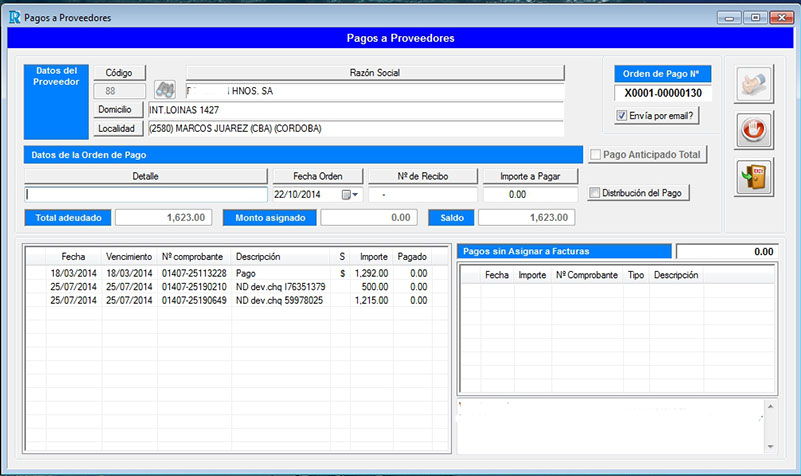Click the red stop-hand cancel icon
801x476 pixels.
click(755, 130)
